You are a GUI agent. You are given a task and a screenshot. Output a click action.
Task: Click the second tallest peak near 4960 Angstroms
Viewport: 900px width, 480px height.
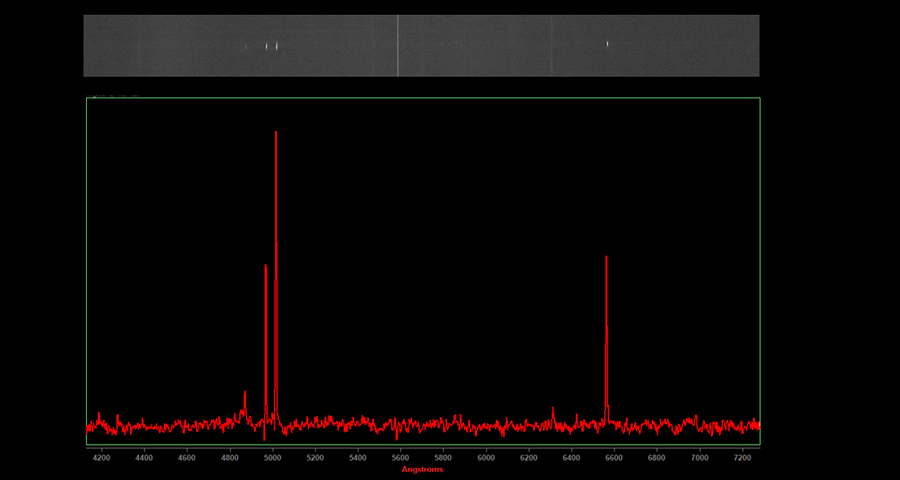pos(265,268)
